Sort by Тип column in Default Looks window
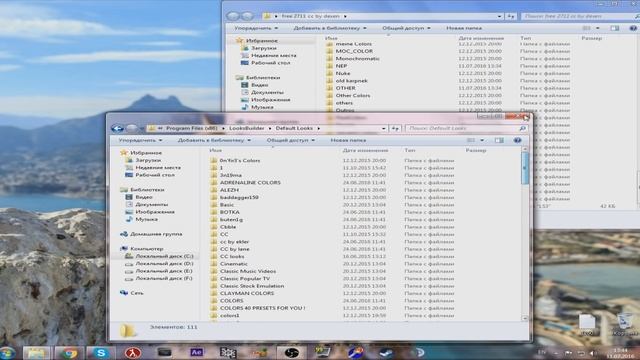The height and width of the screenshot is (360, 640). [x=410, y=151]
